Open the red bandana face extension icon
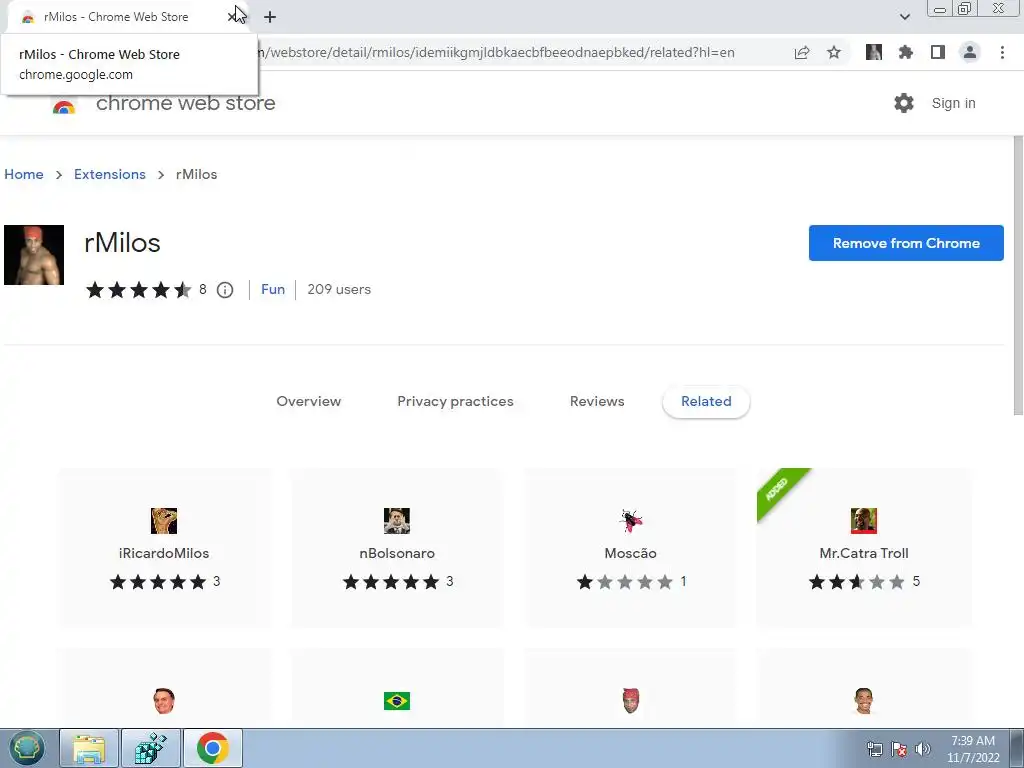 [630, 701]
